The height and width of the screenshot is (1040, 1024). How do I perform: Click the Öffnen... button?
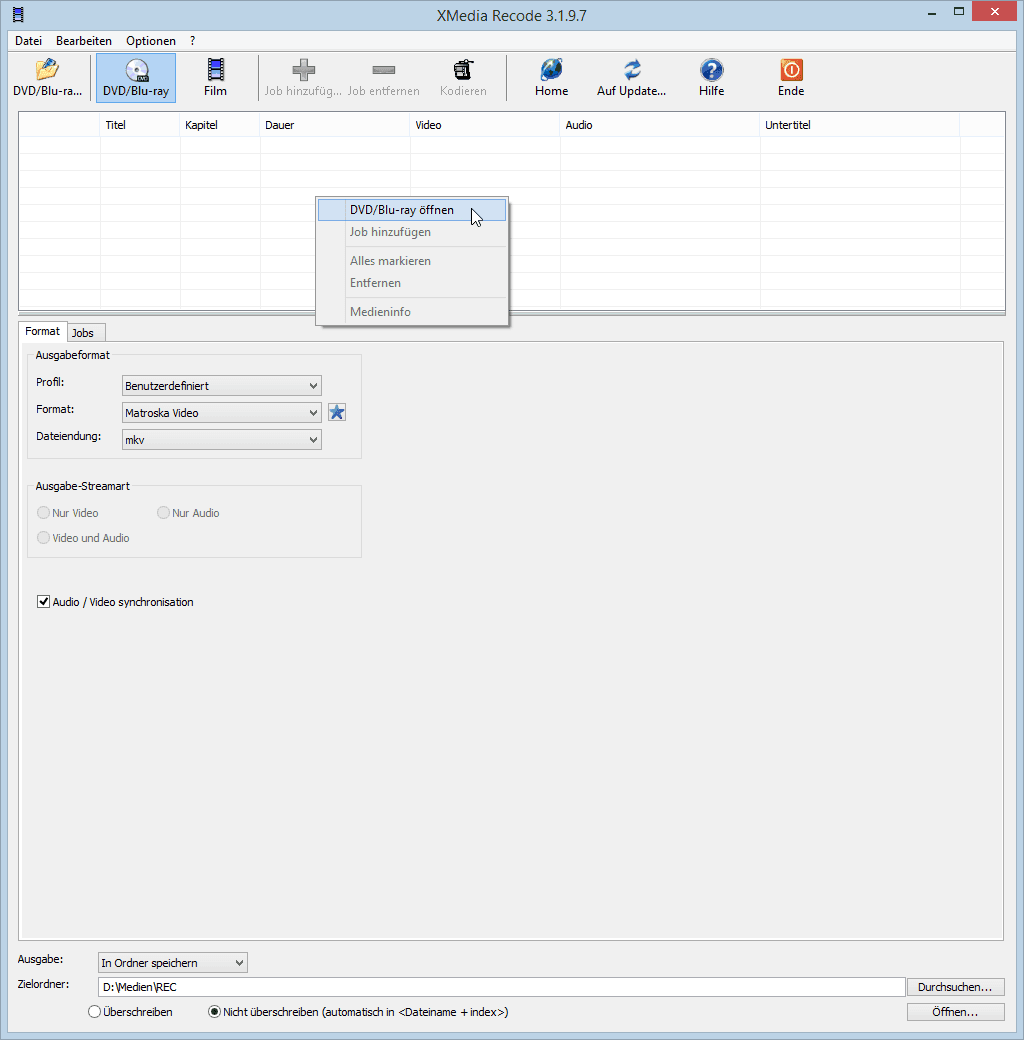point(955,1012)
